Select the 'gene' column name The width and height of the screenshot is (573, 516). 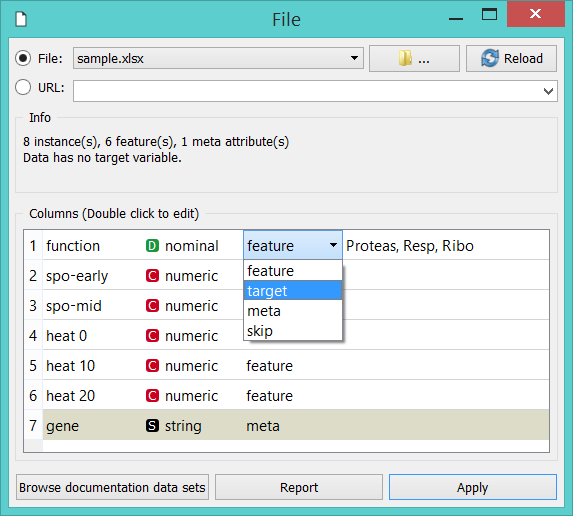point(62,426)
